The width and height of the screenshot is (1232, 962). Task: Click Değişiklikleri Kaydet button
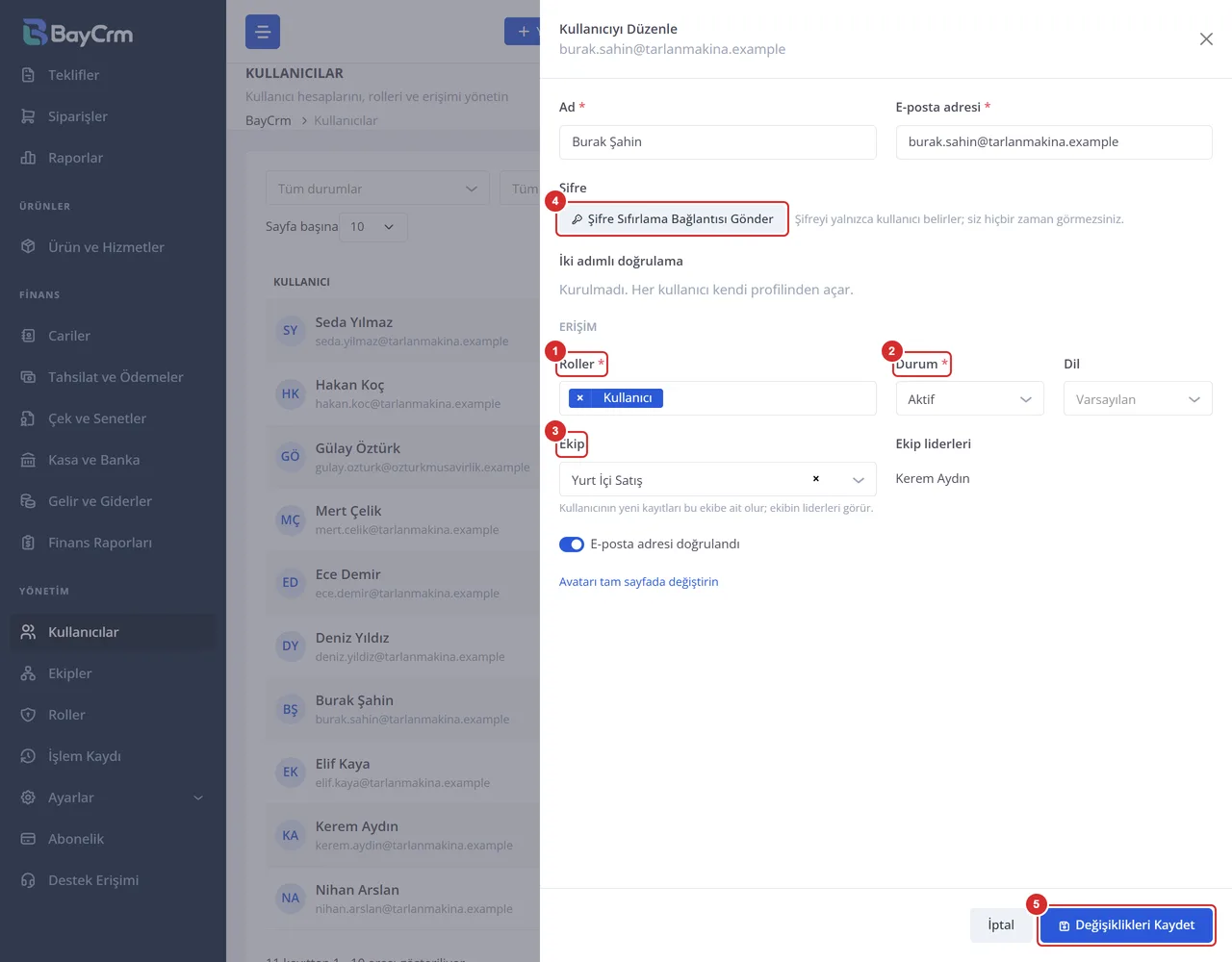pos(1126,925)
